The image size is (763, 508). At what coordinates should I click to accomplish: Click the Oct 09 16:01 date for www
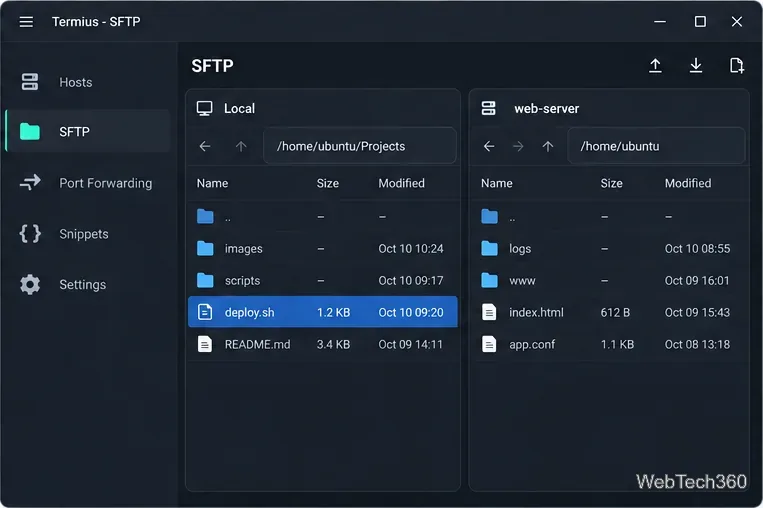(697, 280)
